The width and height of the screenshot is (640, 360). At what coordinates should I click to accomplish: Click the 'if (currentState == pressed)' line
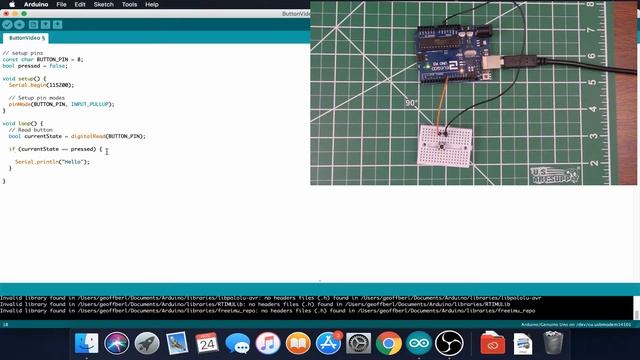(56, 149)
